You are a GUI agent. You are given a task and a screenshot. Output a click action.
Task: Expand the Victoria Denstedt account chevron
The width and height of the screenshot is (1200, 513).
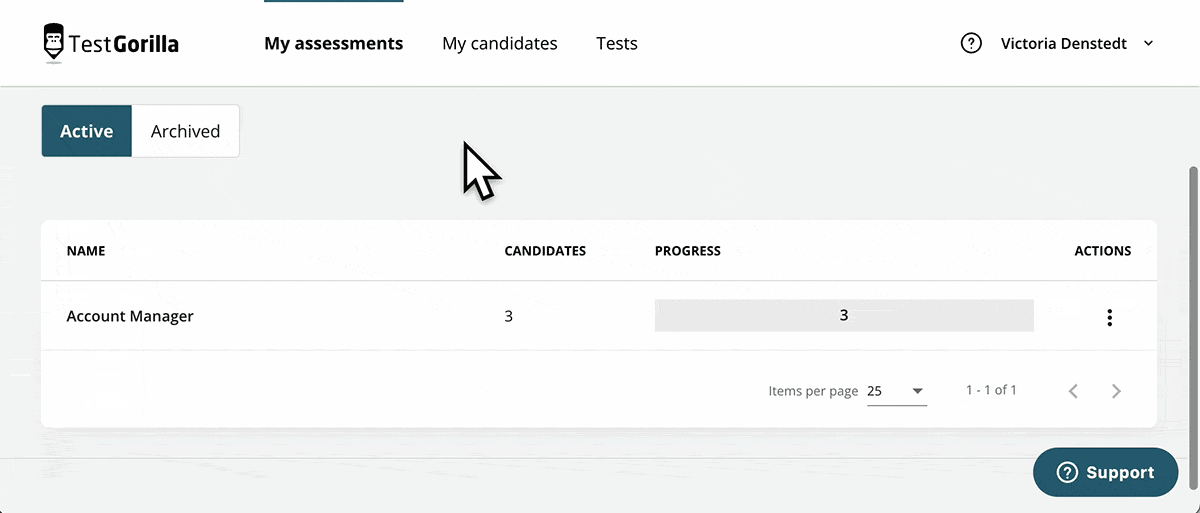(1148, 43)
